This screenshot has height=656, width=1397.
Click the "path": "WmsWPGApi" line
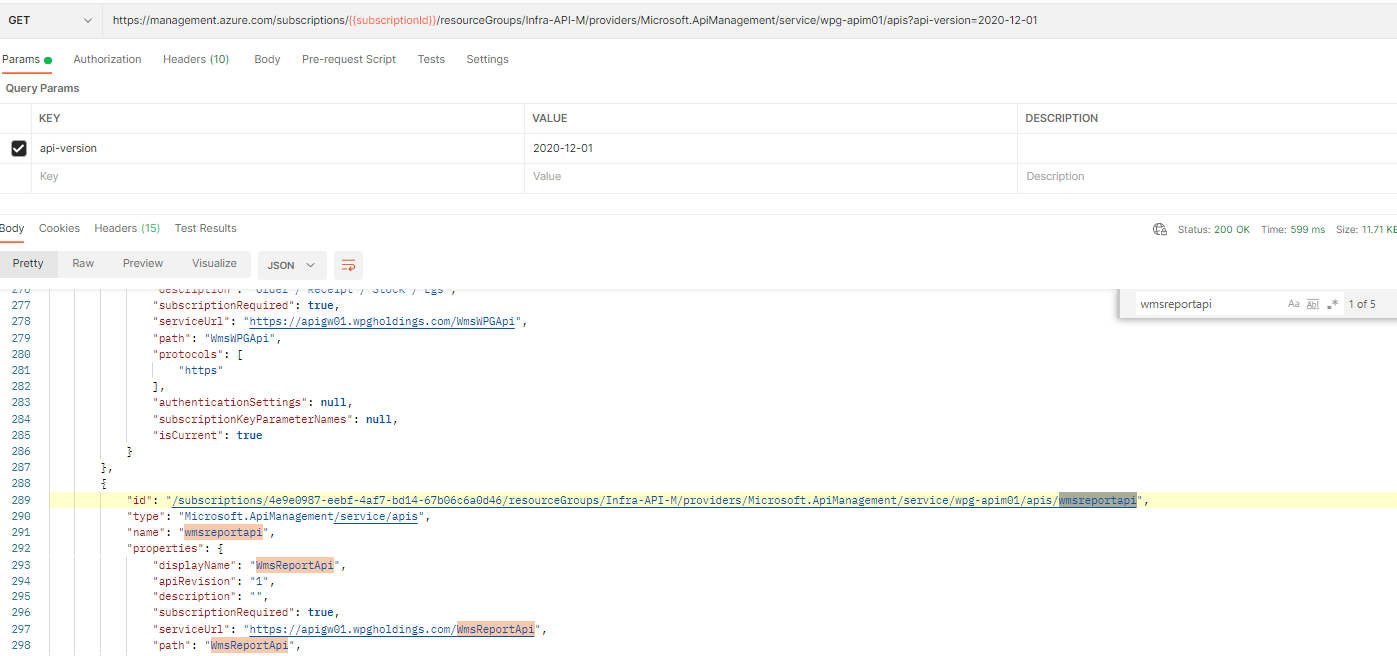(217, 338)
